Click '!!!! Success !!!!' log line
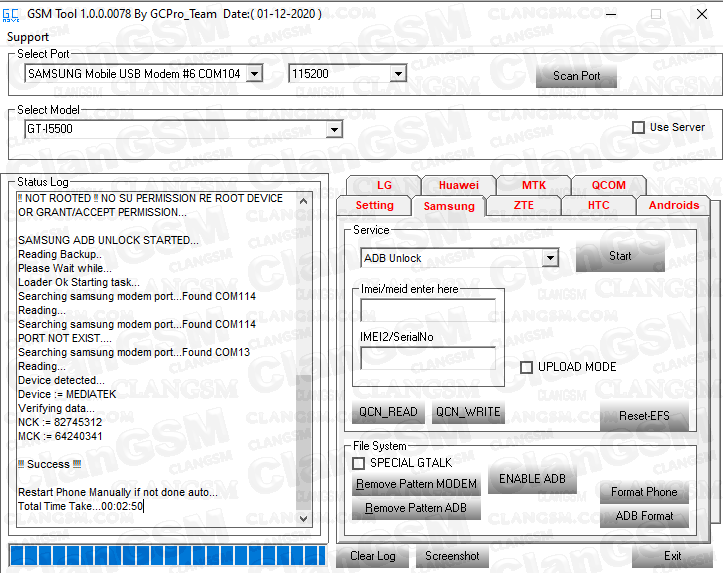 [x=49, y=464]
